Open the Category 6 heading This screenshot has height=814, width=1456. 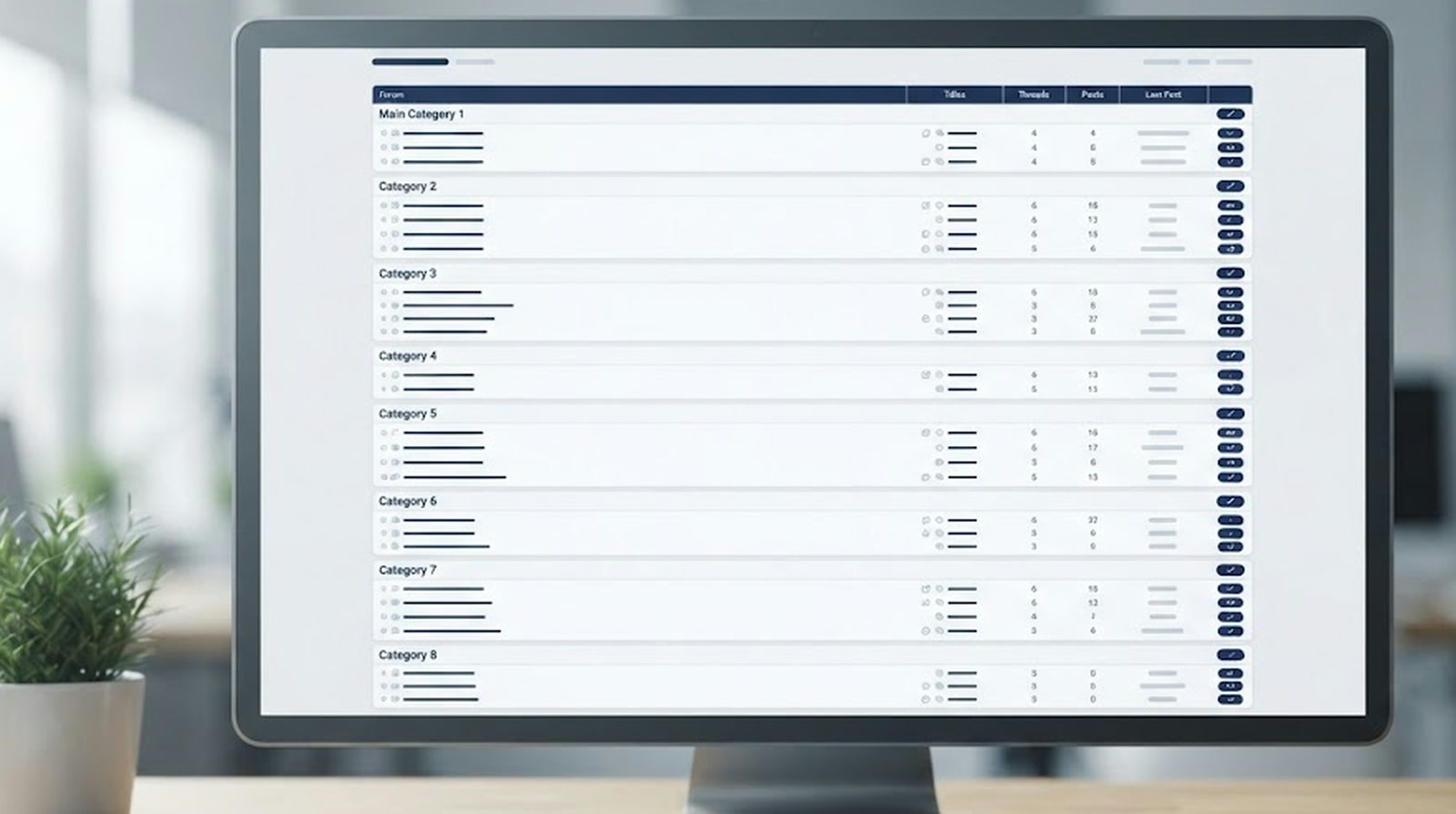(x=408, y=501)
